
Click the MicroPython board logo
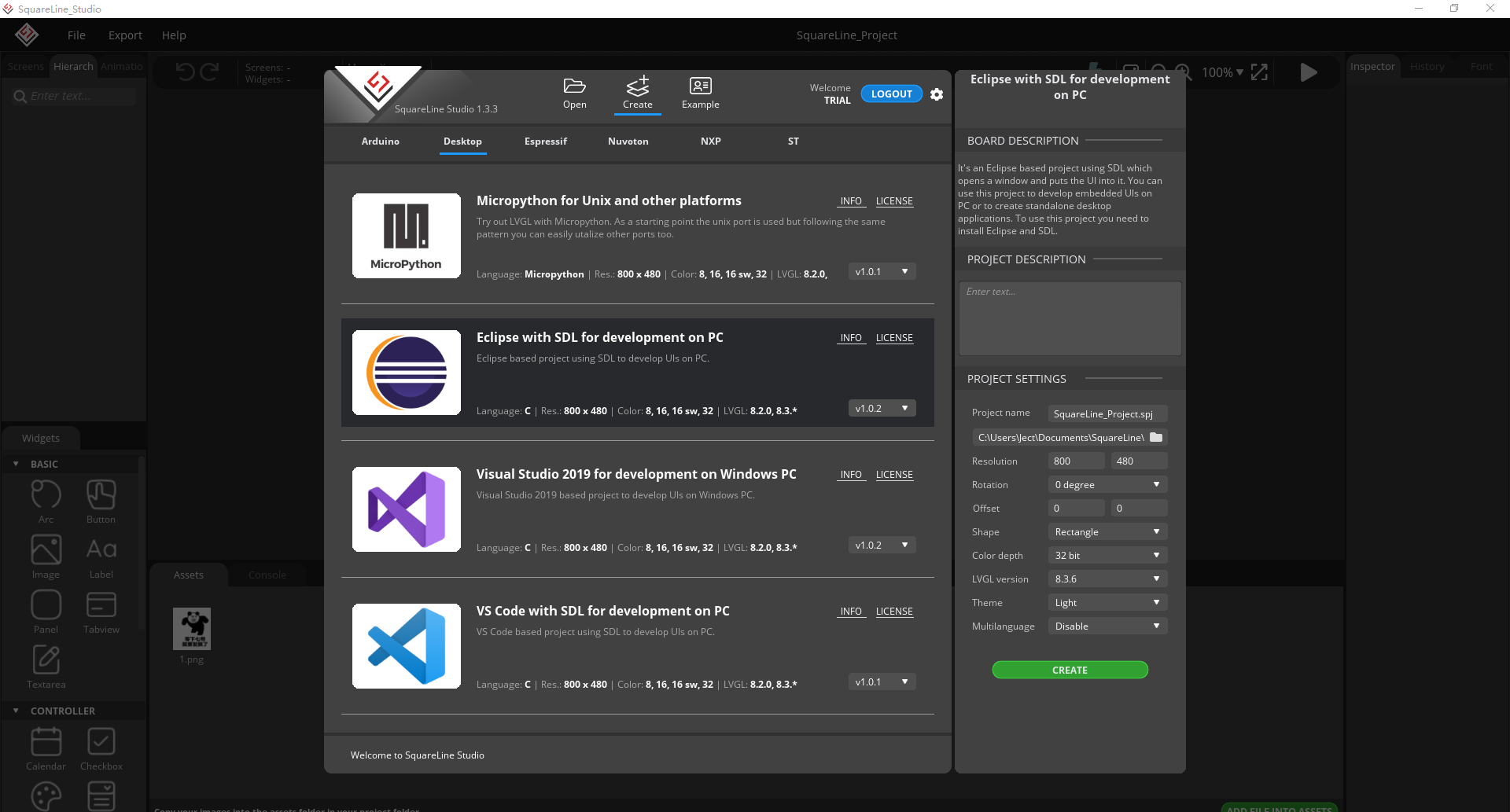407,236
